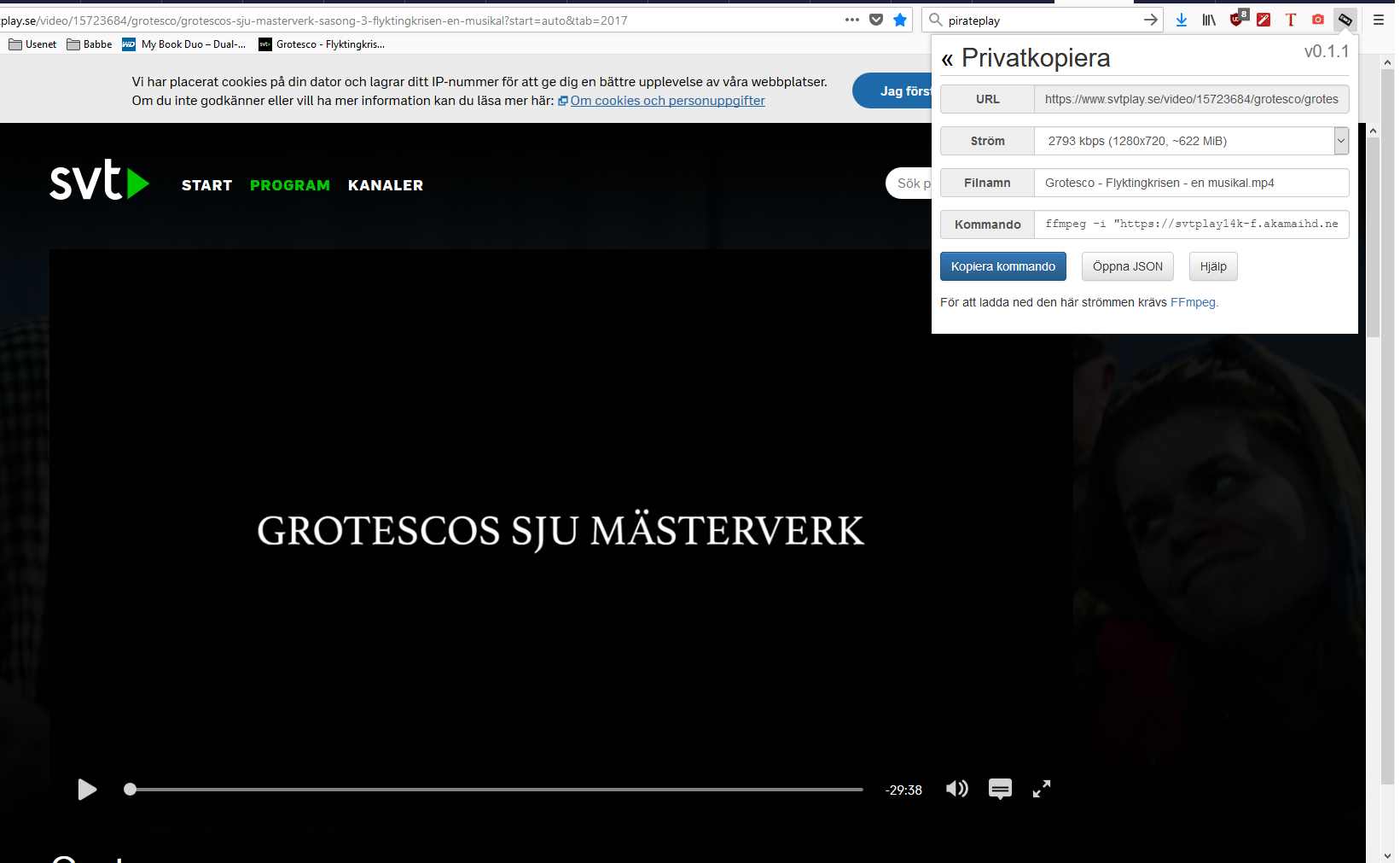Open the red camera screenshot extension
The height and width of the screenshot is (863, 1400).
(1318, 20)
